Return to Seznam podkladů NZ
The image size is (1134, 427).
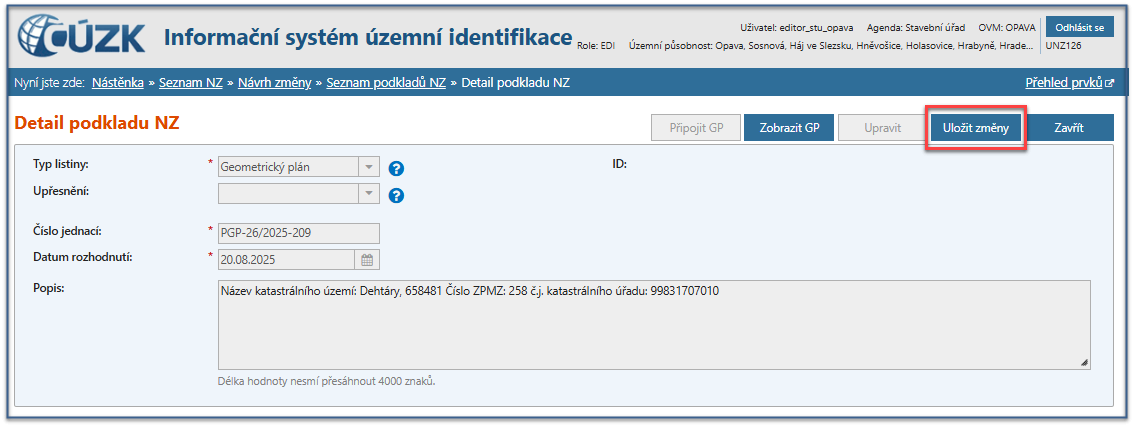386,83
